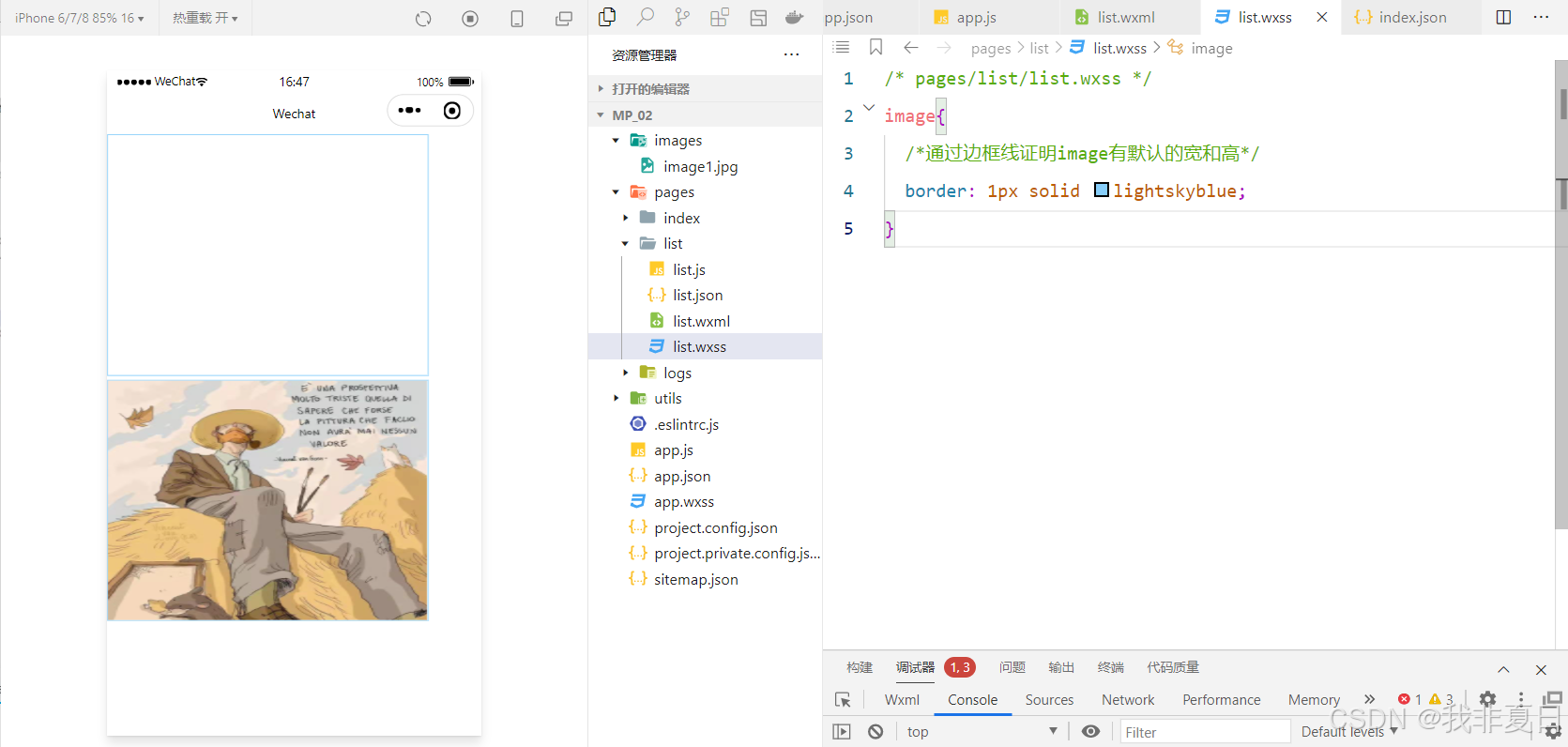The height and width of the screenshot is (747, 1568).
Task: Open the detached simulator window icon
Action: point(564,18)
